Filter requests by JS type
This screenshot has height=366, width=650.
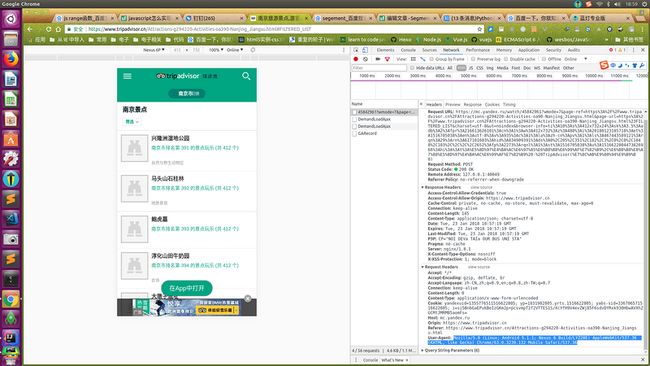pyautogui.click(x=471, y=68)
